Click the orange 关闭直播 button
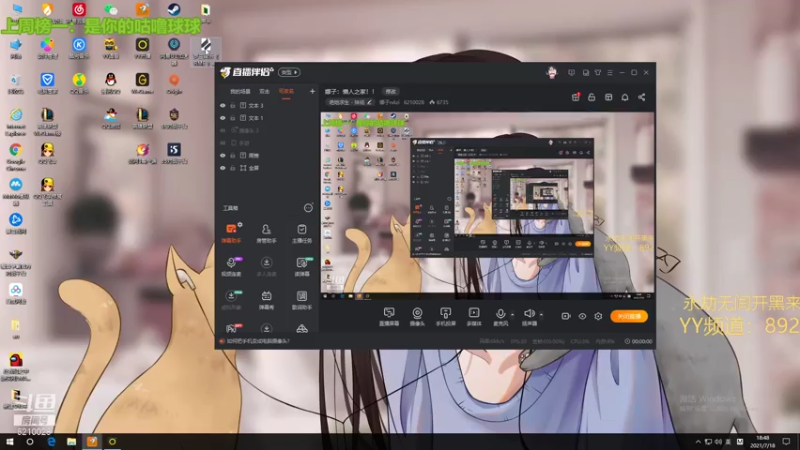The height and width of the screenshot is (450, 800). pos(629,316)
